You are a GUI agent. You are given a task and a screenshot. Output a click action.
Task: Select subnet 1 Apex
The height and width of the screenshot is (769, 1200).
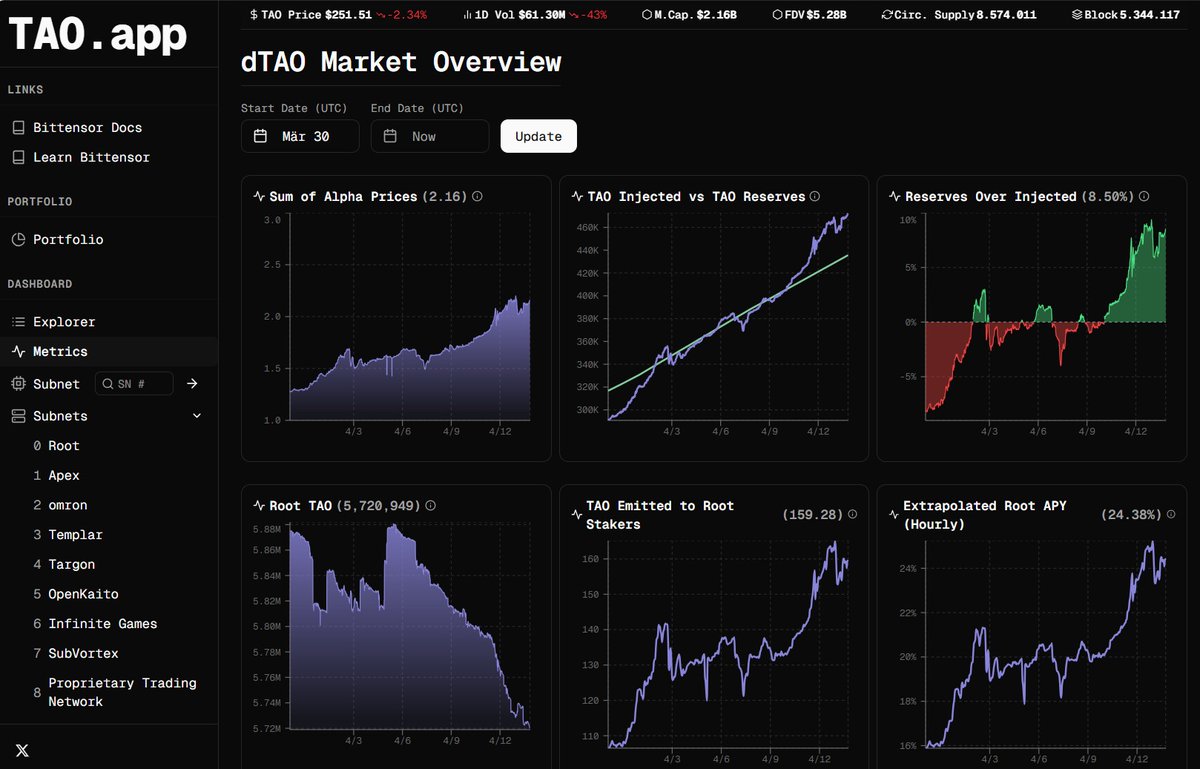point(56,476)
